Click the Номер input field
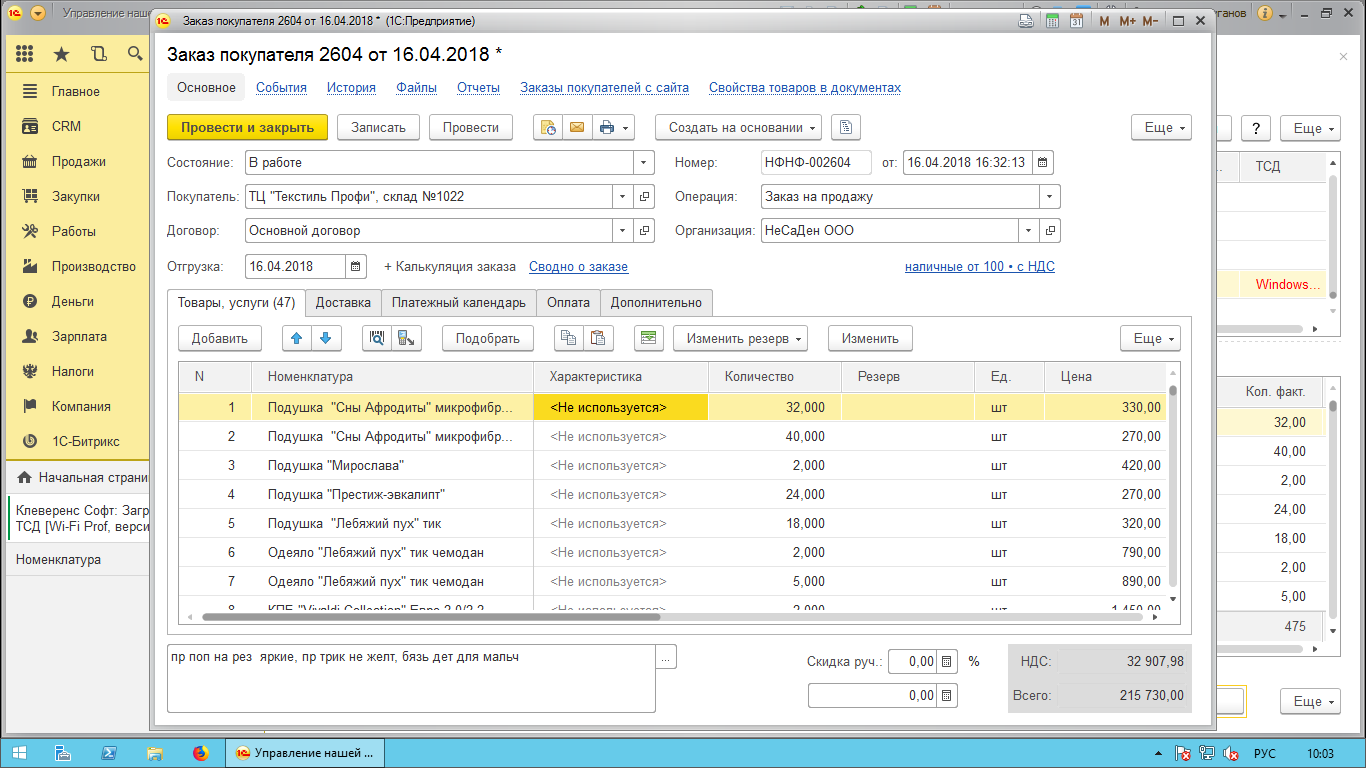The image size is (1366, 768). (816, 162)
